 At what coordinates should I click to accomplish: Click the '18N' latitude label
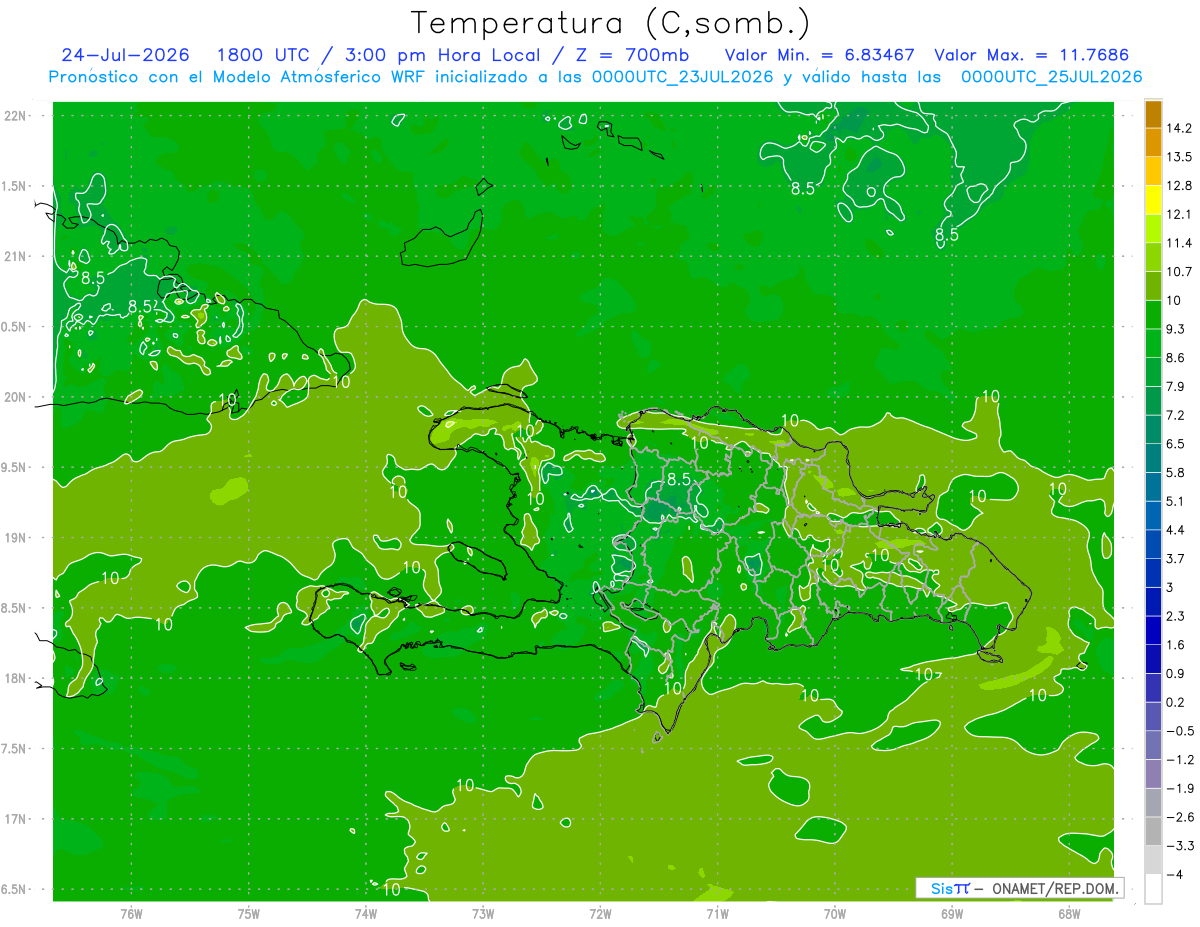click(x=15, y=678)
